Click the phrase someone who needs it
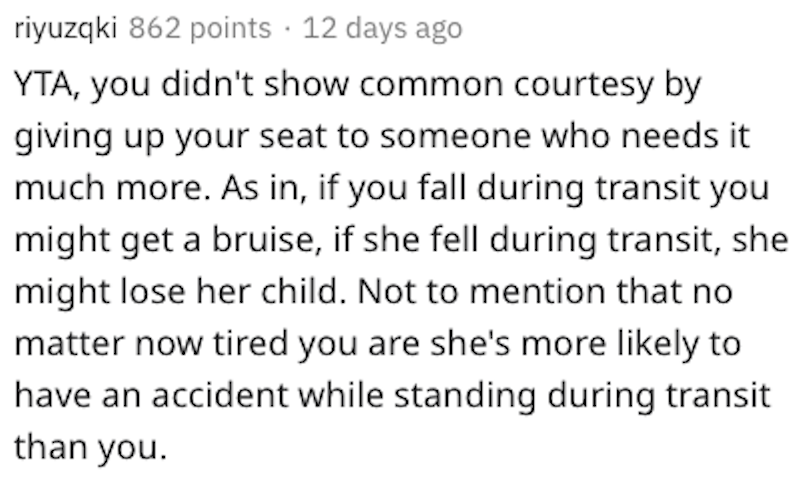The width and height of the screenshot is (800, 487). 564,137
